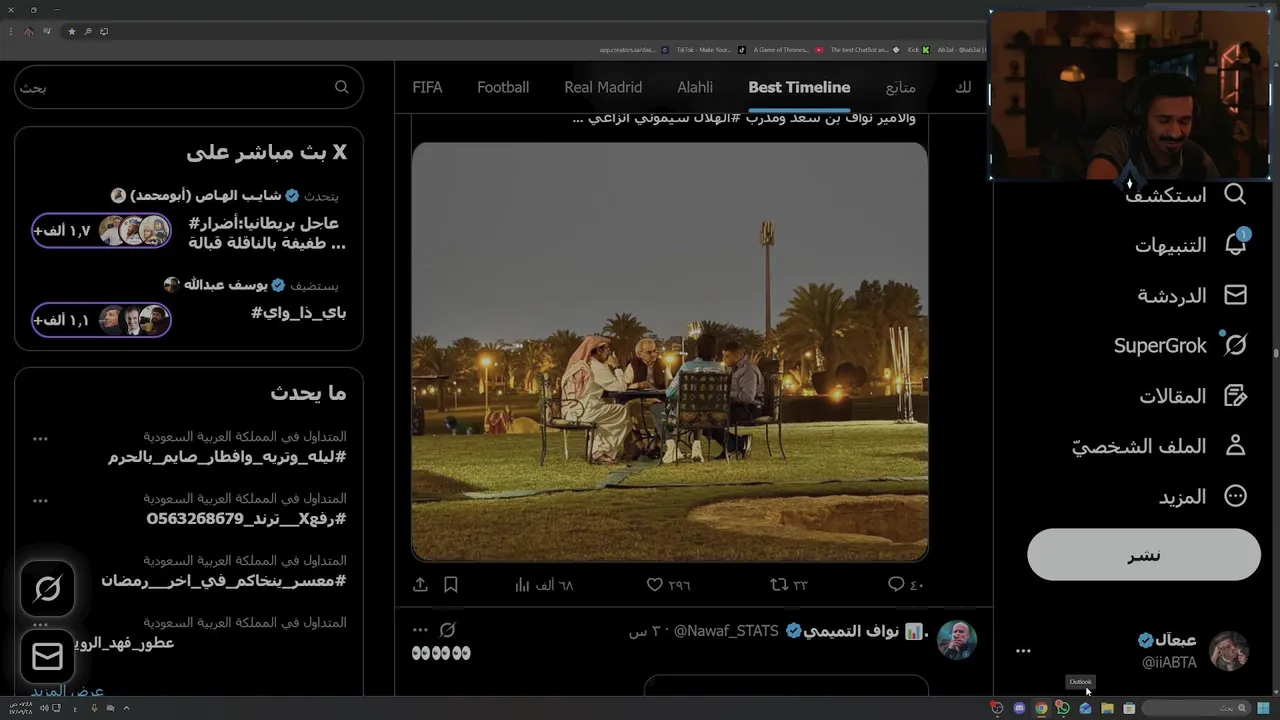The height and width of the screenshot is (720, 1280).
Task: Open Google Chrome from the taskbar
Action: pos(1041,708)
